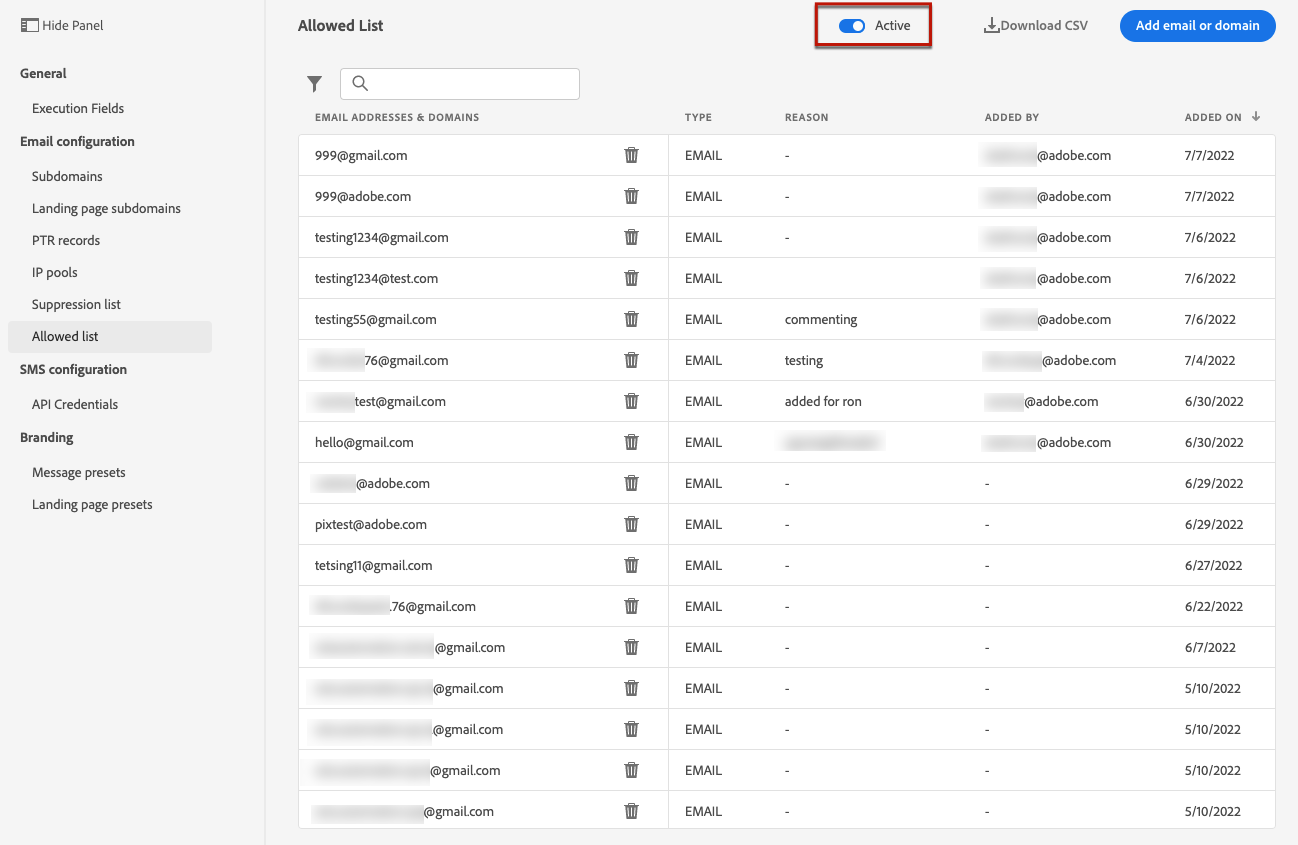Delete the pixtest@adobe.com entry
1298x845 pixels.
(x=631, y=524)
